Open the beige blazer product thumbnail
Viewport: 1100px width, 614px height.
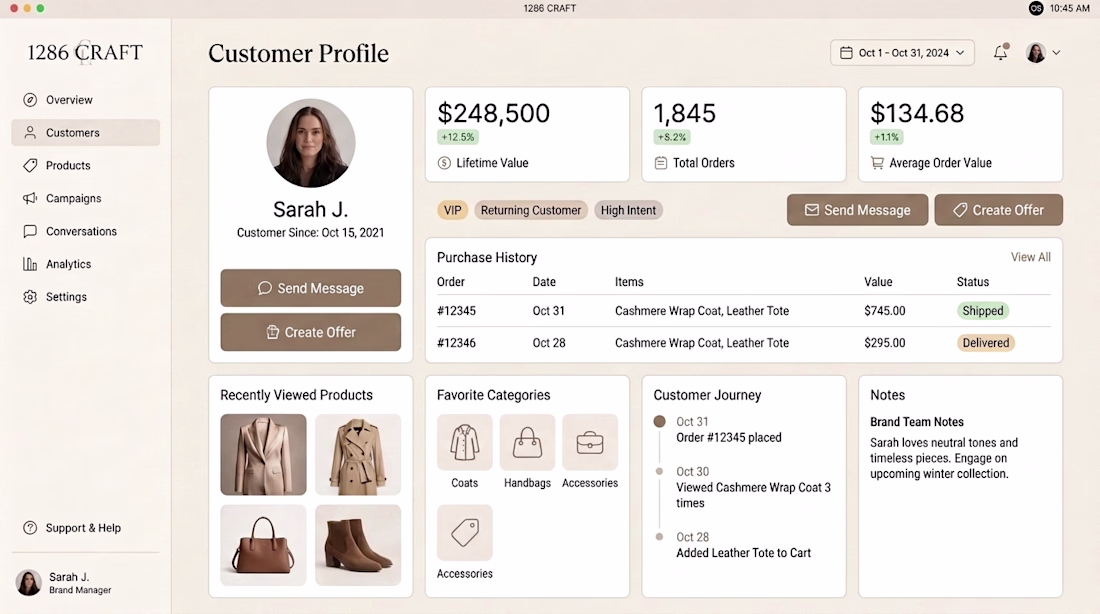click(263, 455)
